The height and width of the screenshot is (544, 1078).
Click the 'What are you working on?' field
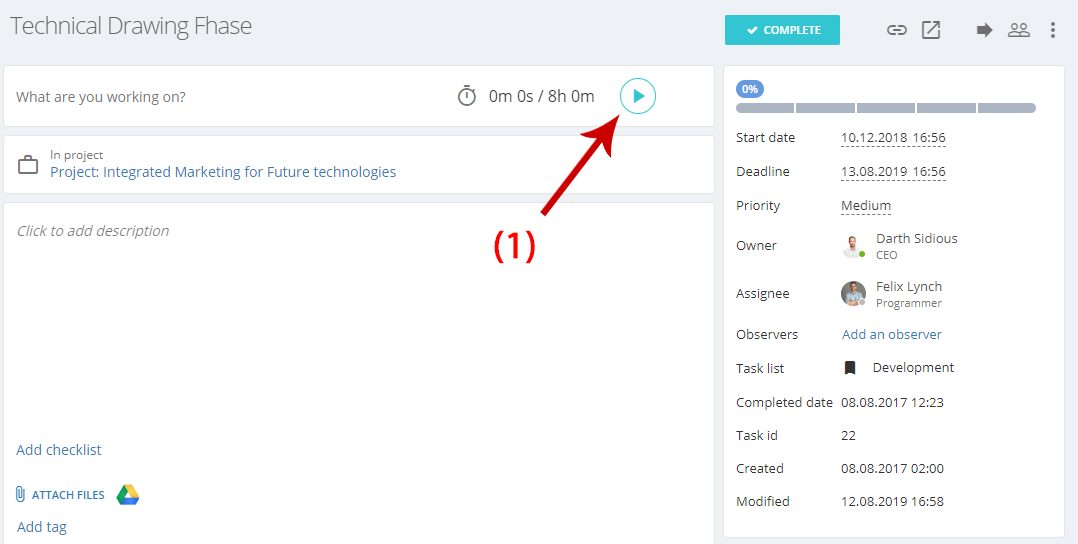click(227, 97)
